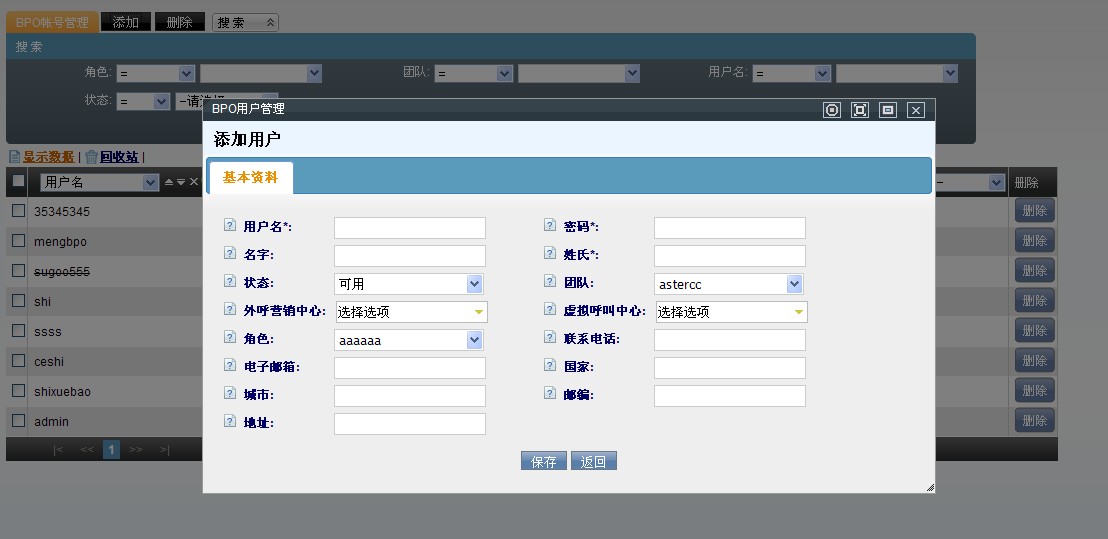Focus the 用户名 text input field
This screenshot has height=539, width=1108.
(409, 228)
